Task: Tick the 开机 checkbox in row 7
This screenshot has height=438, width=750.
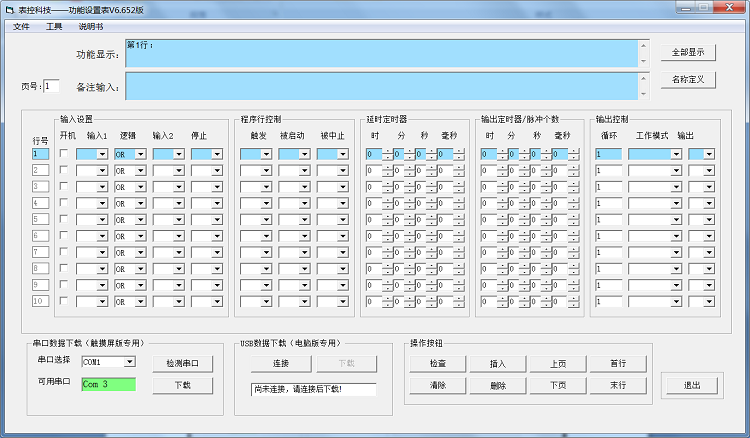Action: click(64, 252)
